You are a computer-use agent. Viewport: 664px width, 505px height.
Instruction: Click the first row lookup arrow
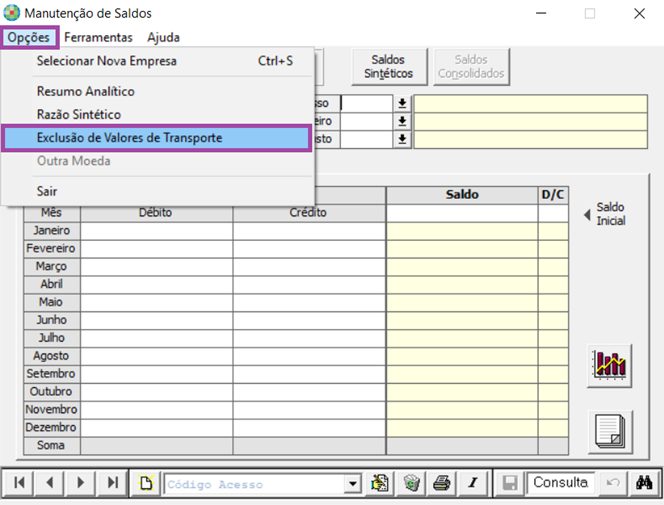(402, 103)
